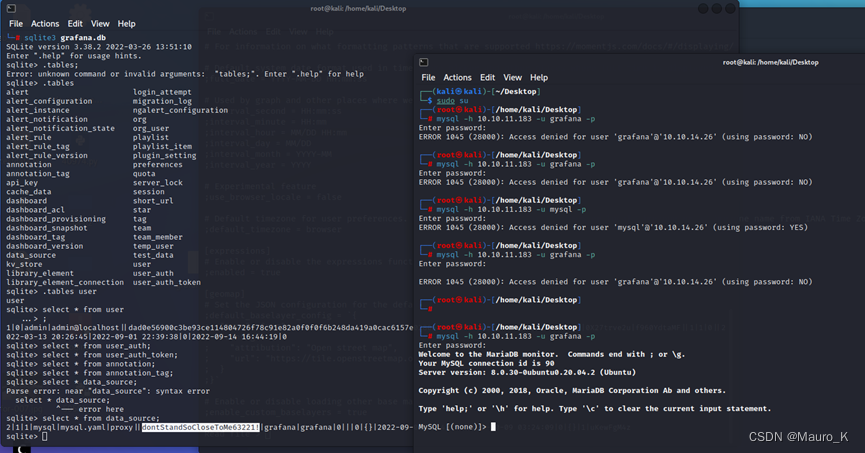Select the alert_rule_version table name
This screenshot has height=453, width=865.
[47, 155]
